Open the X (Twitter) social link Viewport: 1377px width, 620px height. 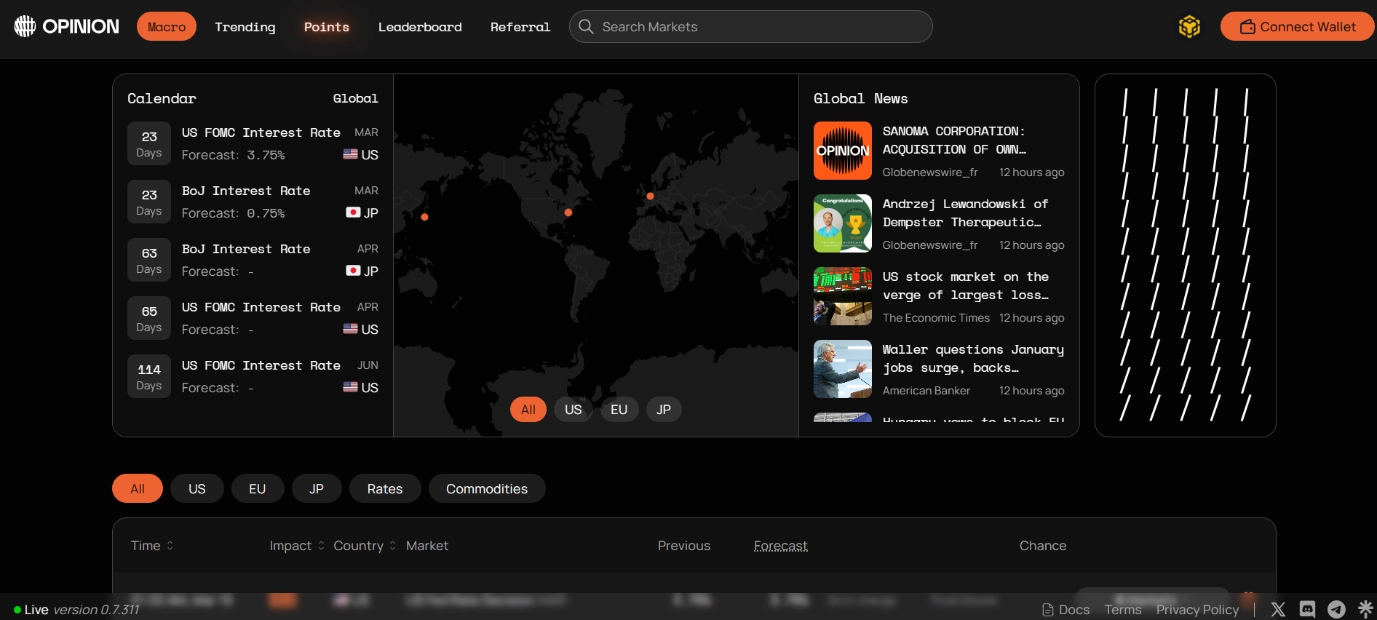point(1278,609)
